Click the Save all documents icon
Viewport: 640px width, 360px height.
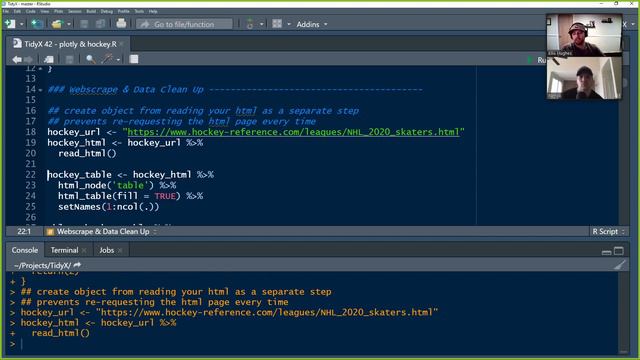tap(100, 24)
